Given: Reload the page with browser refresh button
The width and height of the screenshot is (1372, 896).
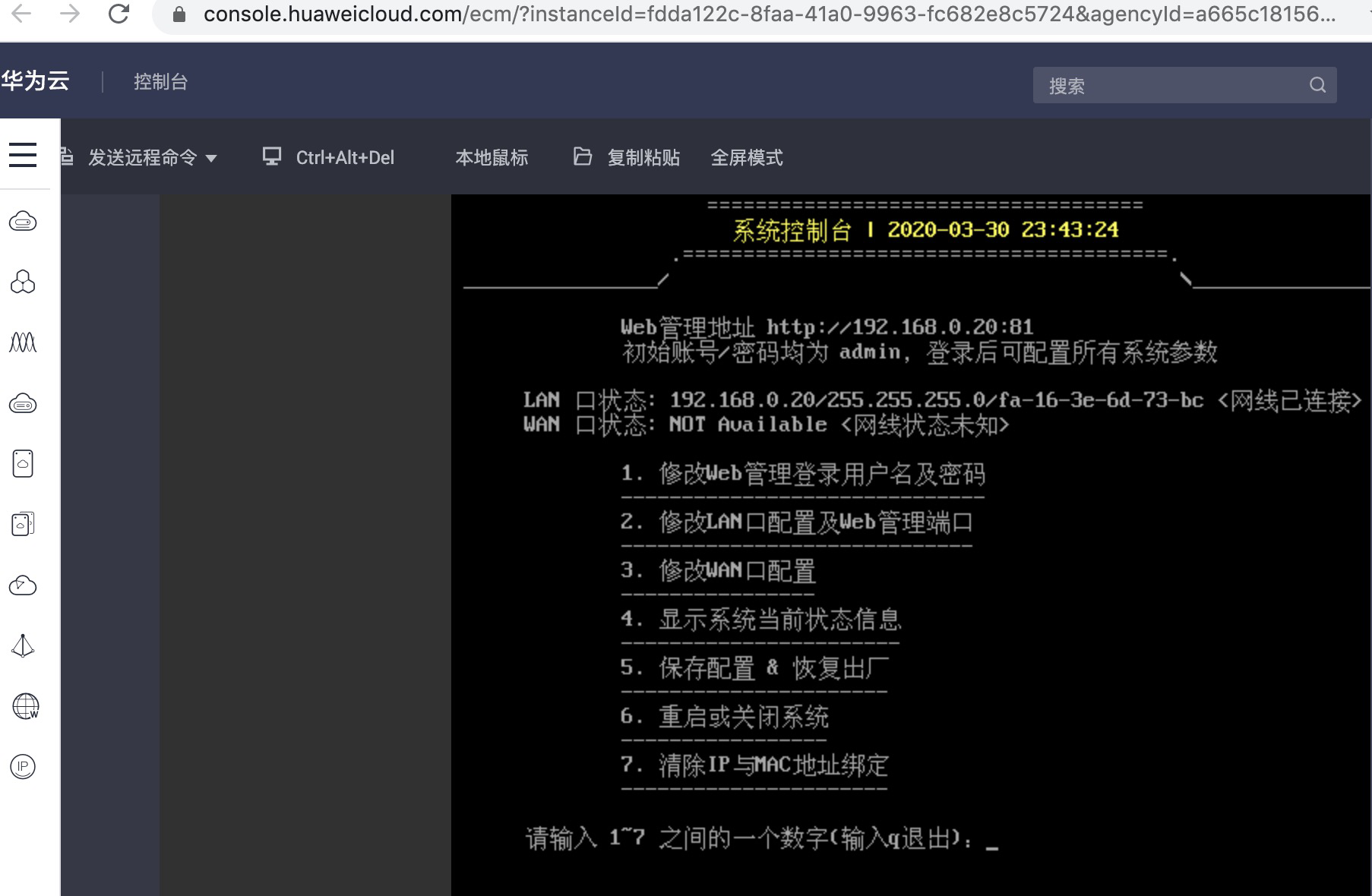Looking at the screenshot, I should 119,14.
